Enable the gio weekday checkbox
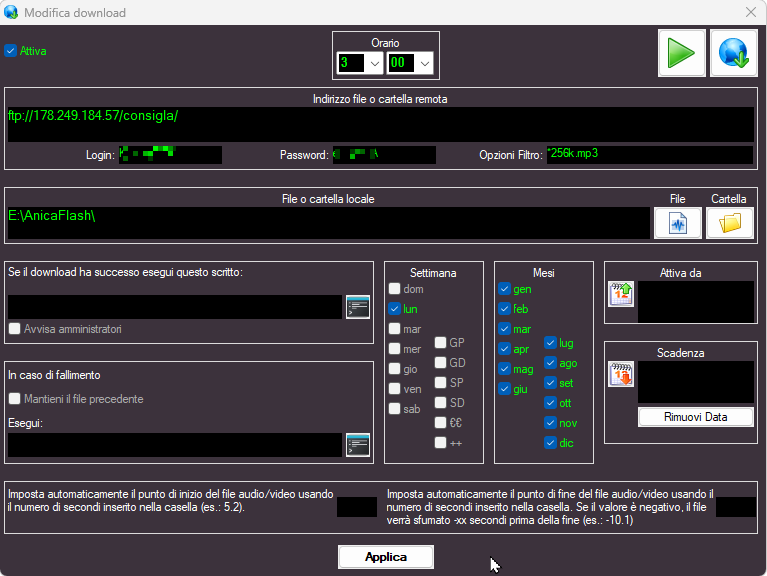Viewport: 767px width, 576px height. click(x=394, y=369)
